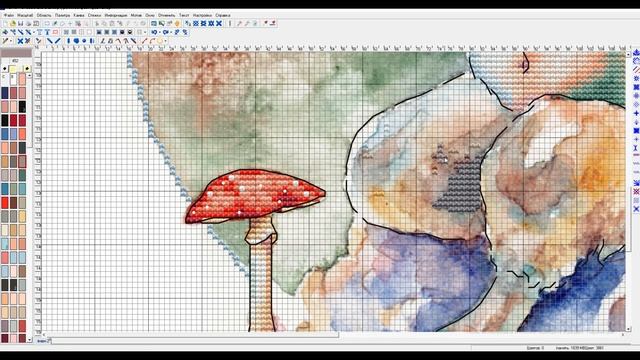Select the orange hand pan tool

tap(177, 23)
